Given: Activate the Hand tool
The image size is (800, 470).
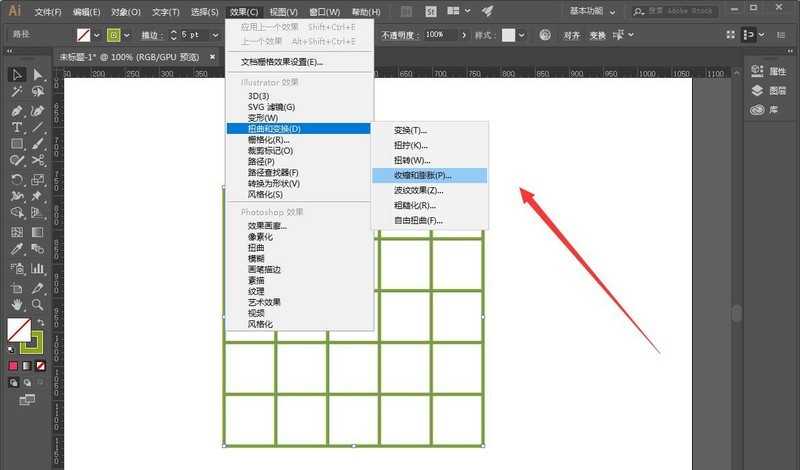Looking at the screenshot, I should tap(17, 305).
